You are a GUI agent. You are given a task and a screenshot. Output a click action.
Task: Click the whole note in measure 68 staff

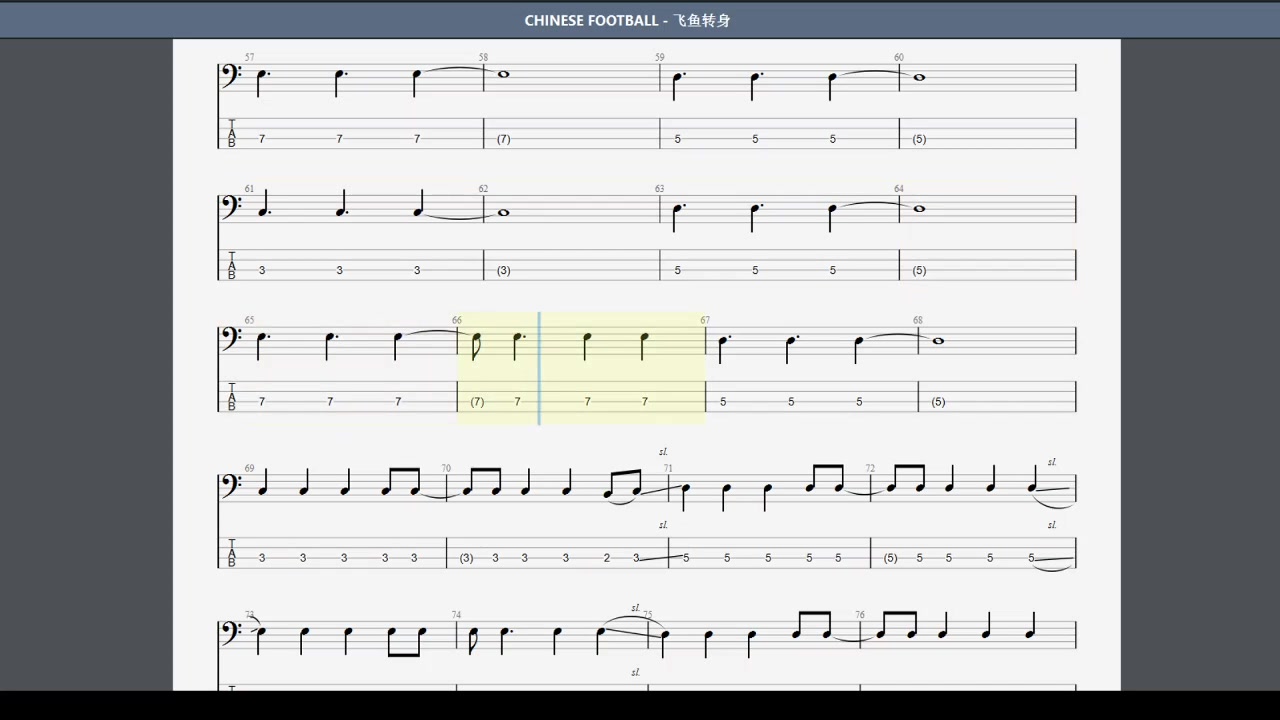point(939,340)
